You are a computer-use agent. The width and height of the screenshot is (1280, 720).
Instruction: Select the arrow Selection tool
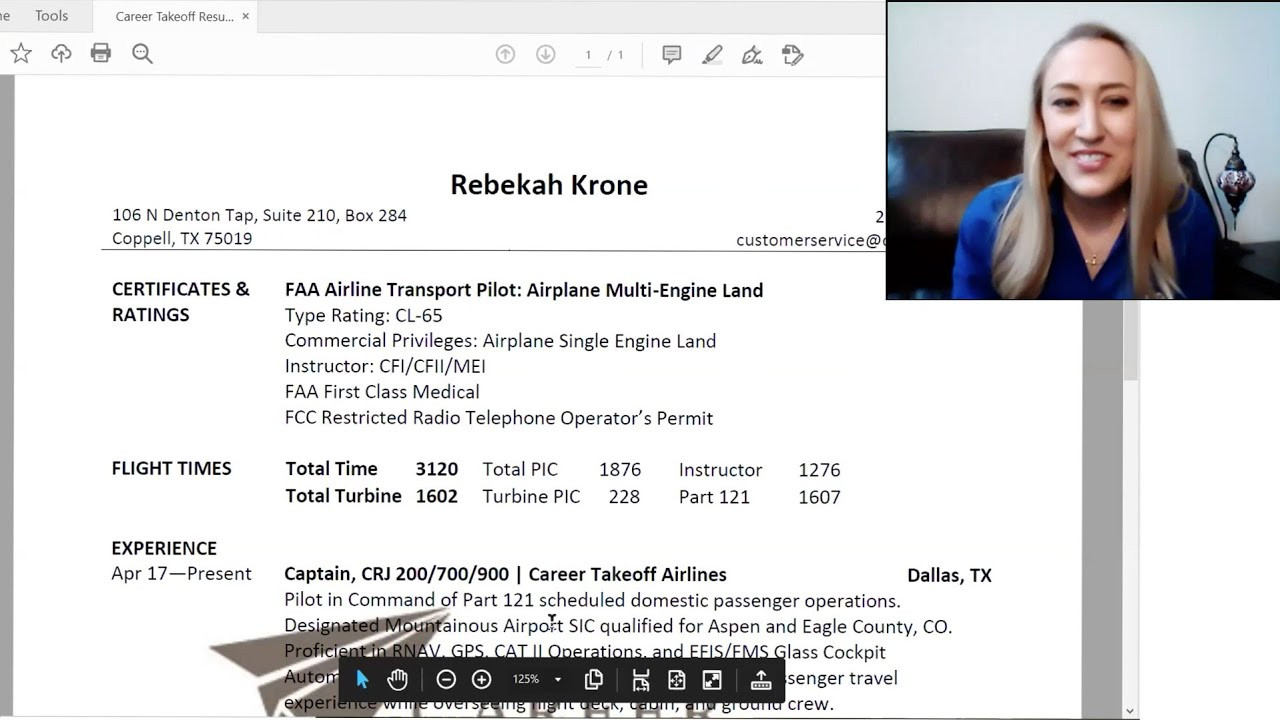pos(362,680)
